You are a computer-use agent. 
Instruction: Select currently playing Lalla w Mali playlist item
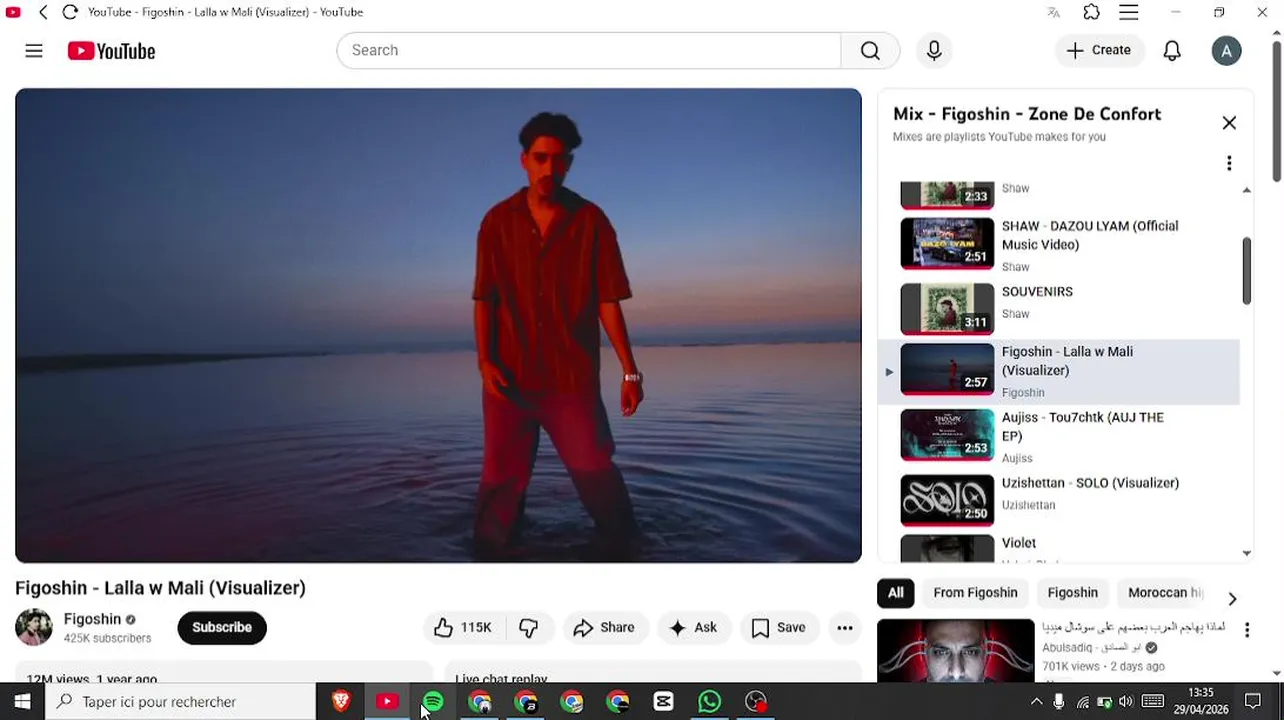click(1059, 371)
